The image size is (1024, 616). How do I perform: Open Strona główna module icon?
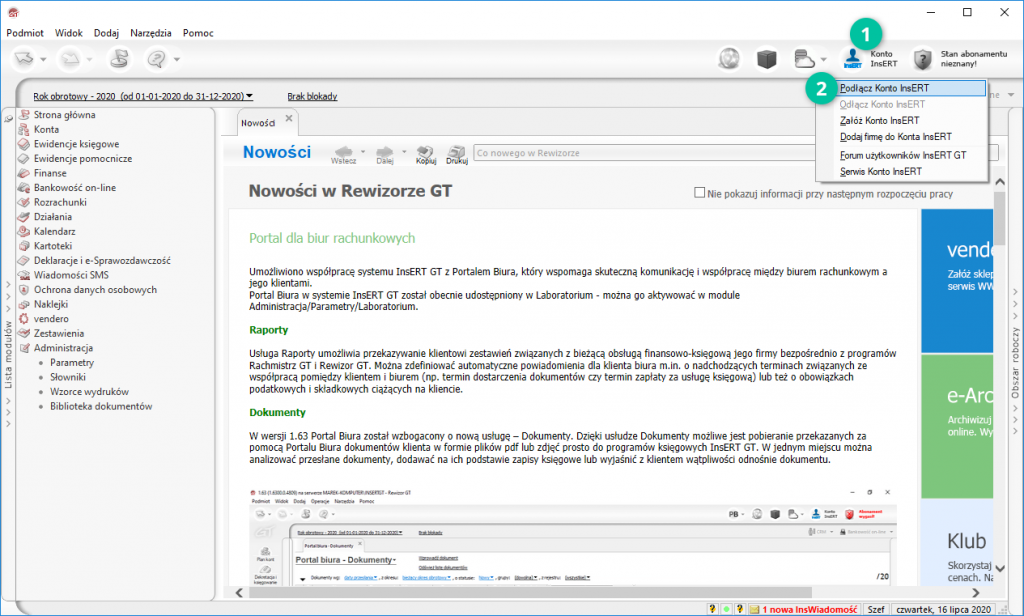pyautogui.click(x=24, y=114)
